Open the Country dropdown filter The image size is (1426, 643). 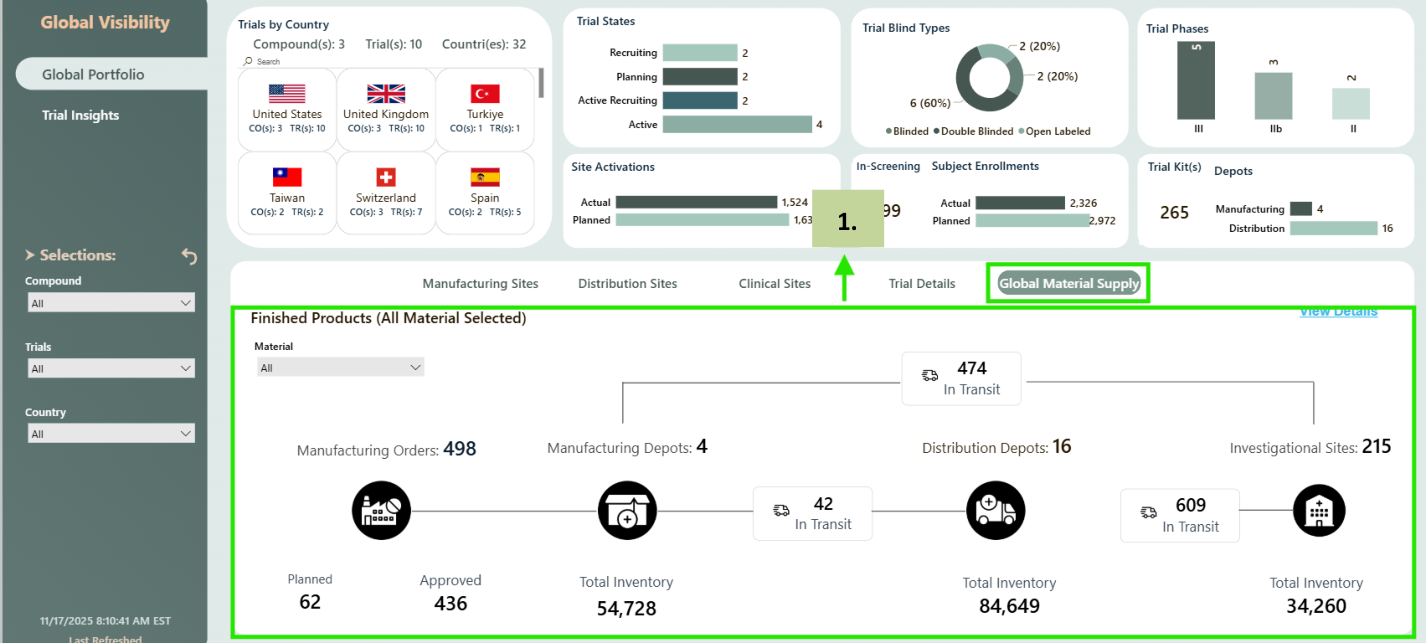pos(110,434)
